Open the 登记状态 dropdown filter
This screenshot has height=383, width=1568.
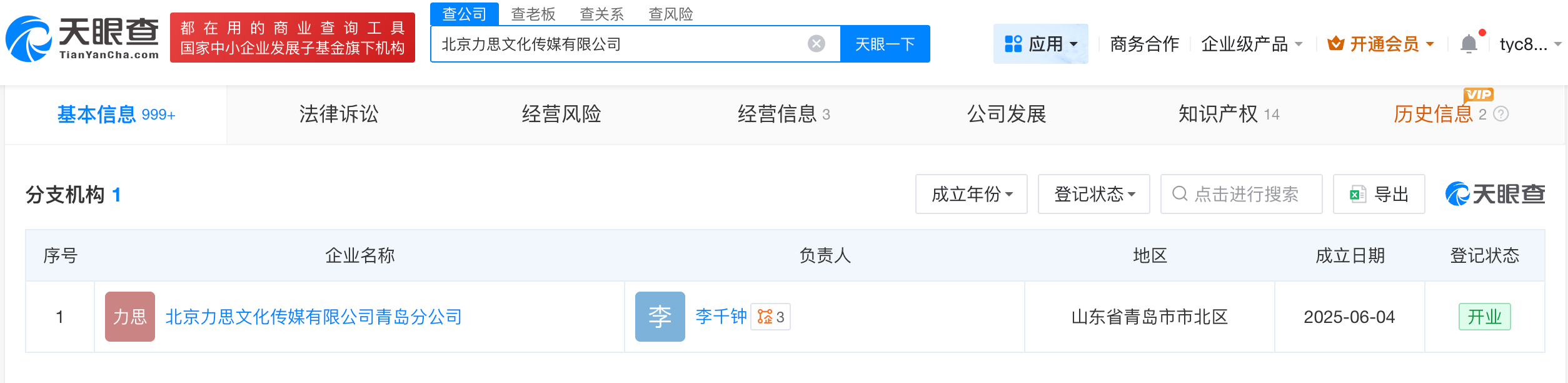1093,194
